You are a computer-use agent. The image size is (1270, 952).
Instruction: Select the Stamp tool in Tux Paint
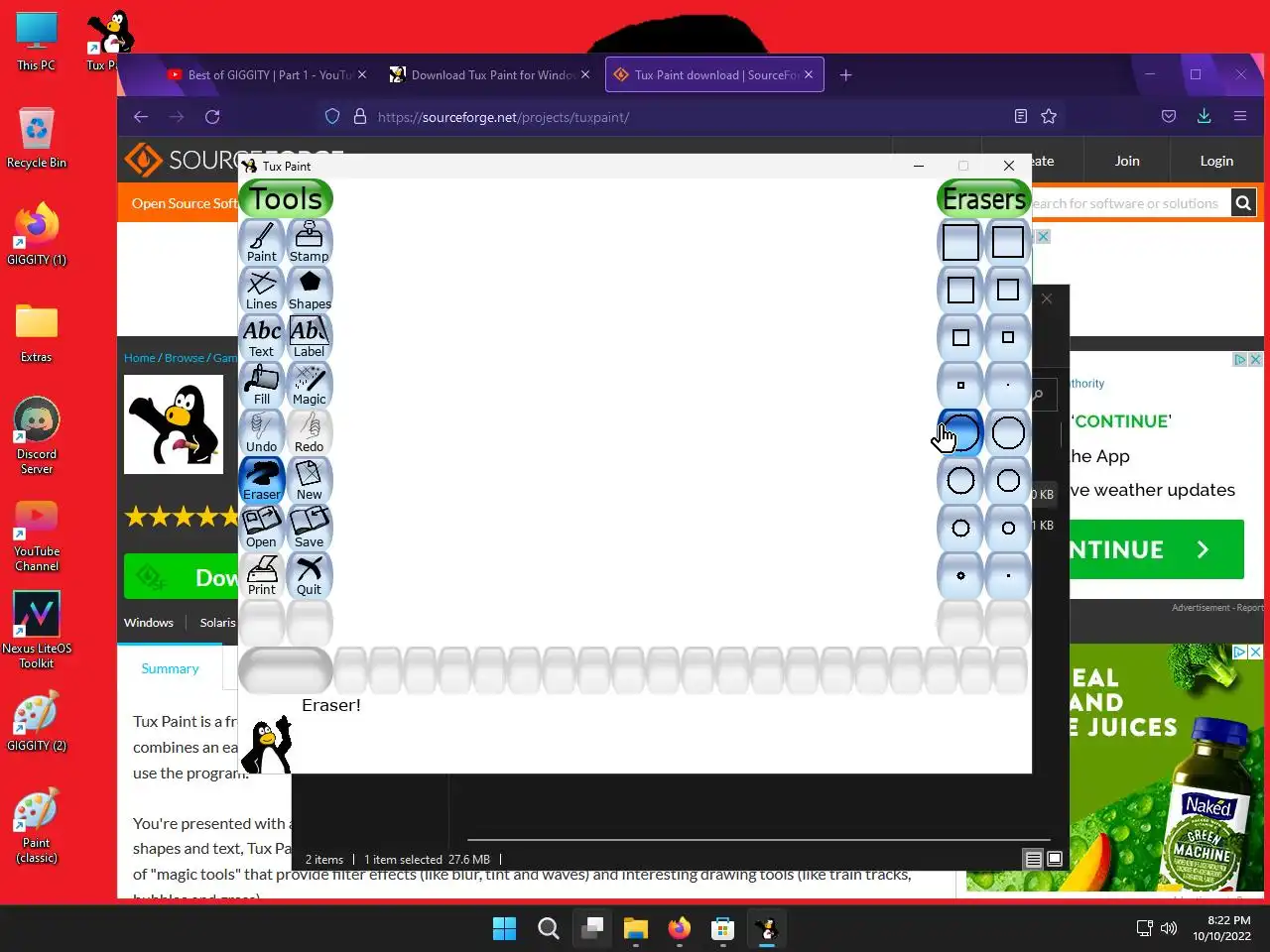click(310, 242)
